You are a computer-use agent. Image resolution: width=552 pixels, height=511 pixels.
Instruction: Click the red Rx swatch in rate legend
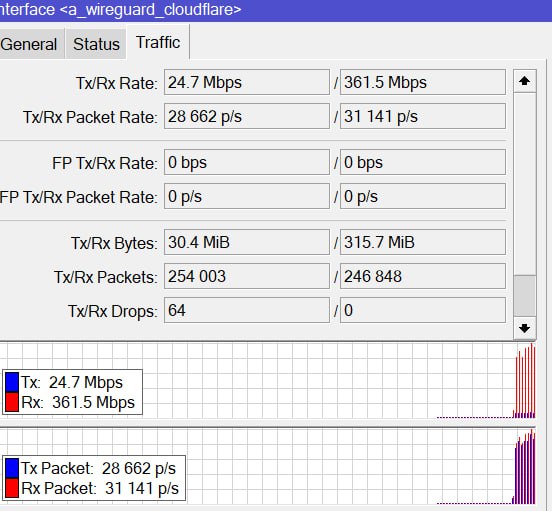pyautogui.click(x=12, y=402)
